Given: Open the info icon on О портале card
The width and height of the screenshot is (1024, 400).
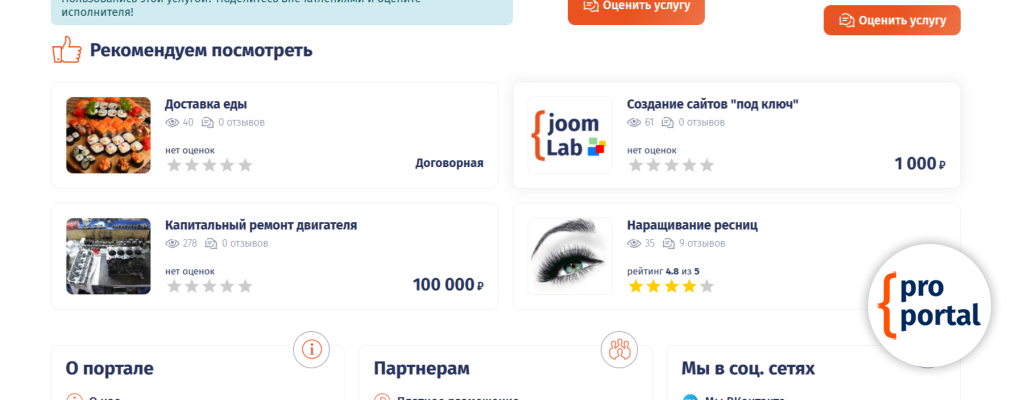Looking at the screenshot, I should tap(312, 350).
